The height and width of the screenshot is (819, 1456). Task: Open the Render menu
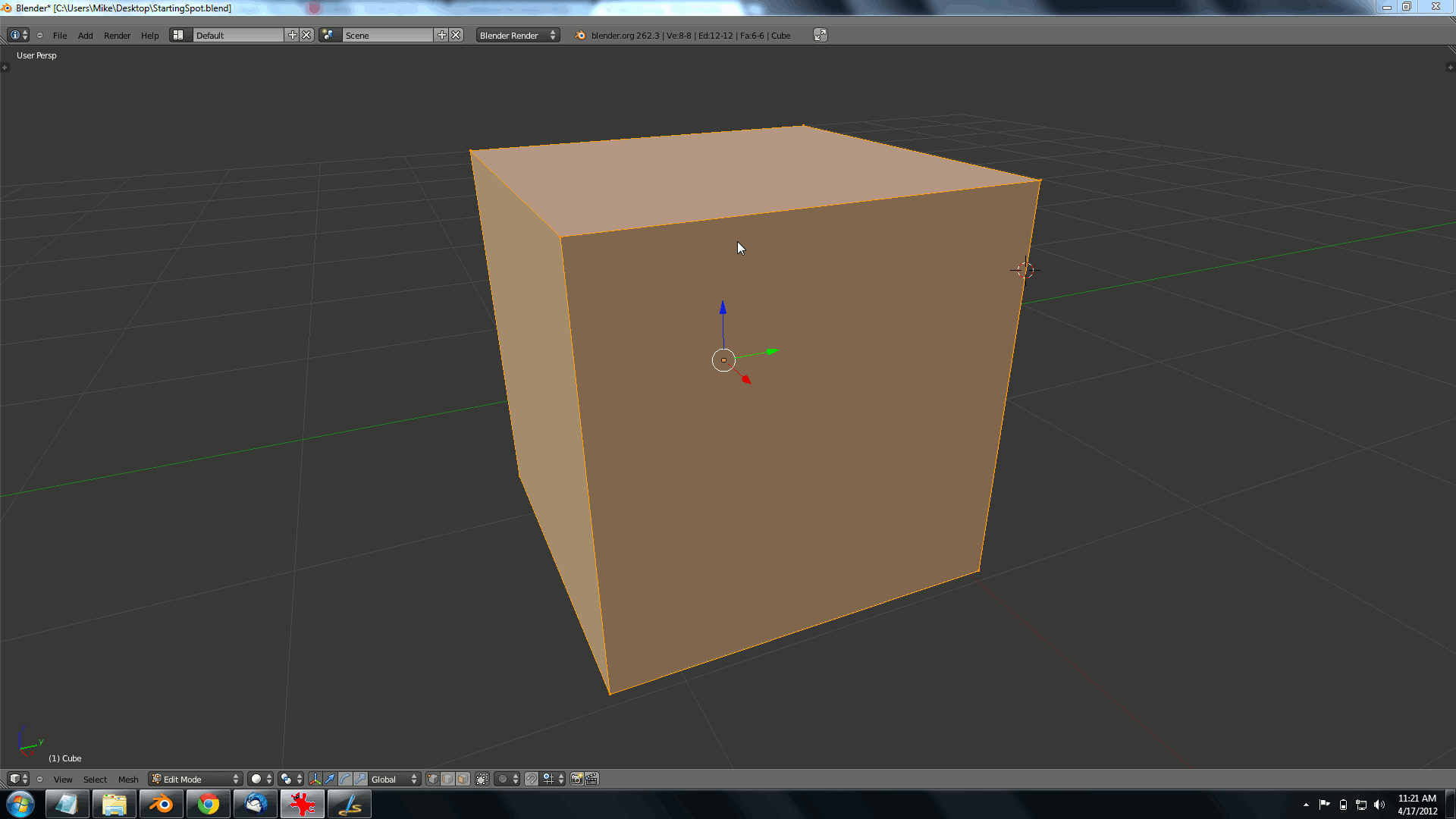click(117, 36)
